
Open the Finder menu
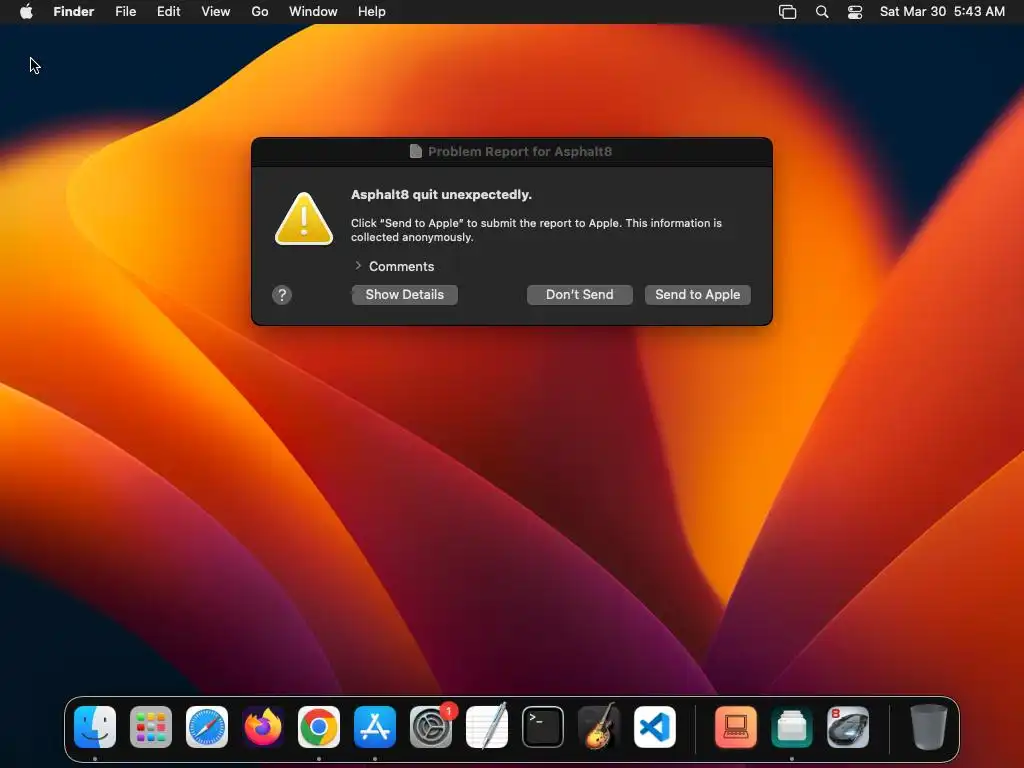coord(74,12)
